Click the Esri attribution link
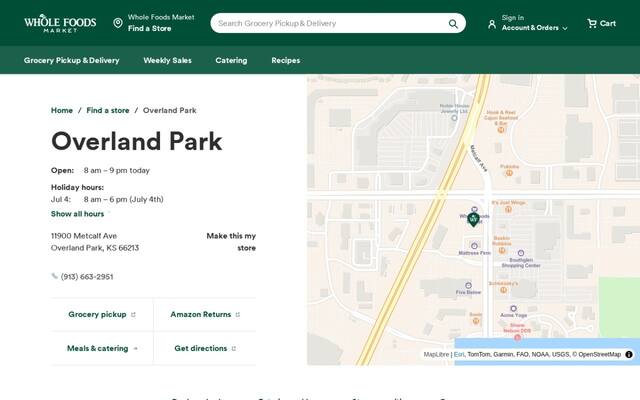 point(459,354)
